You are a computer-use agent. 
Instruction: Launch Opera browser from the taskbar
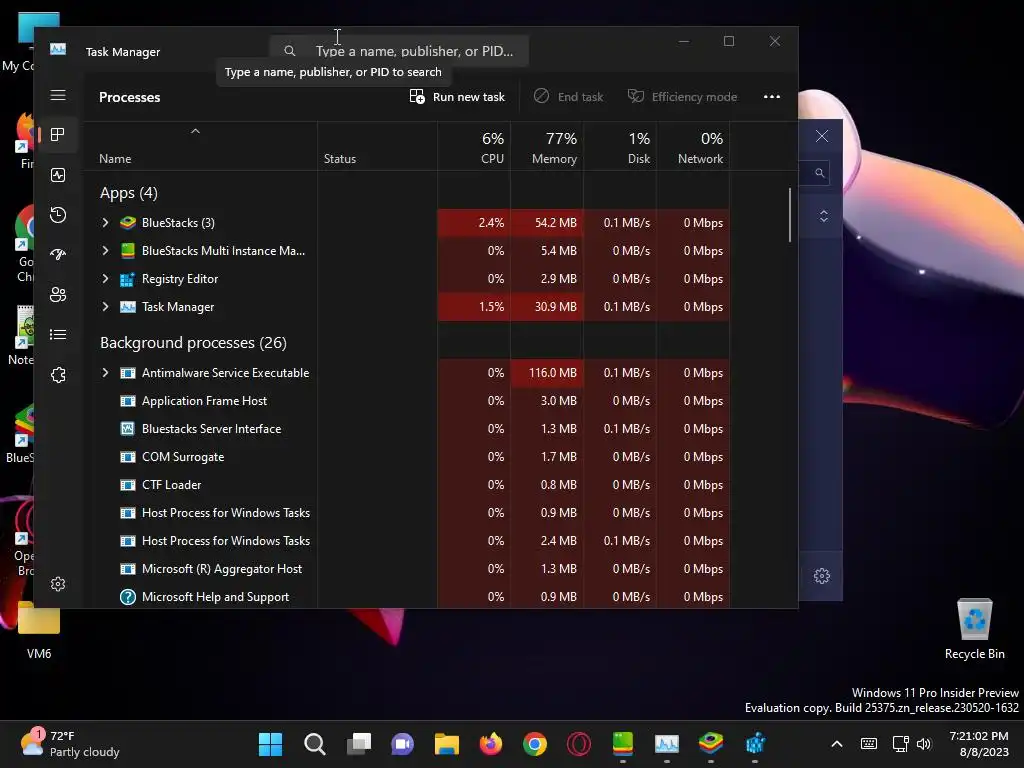coord(579,744)
